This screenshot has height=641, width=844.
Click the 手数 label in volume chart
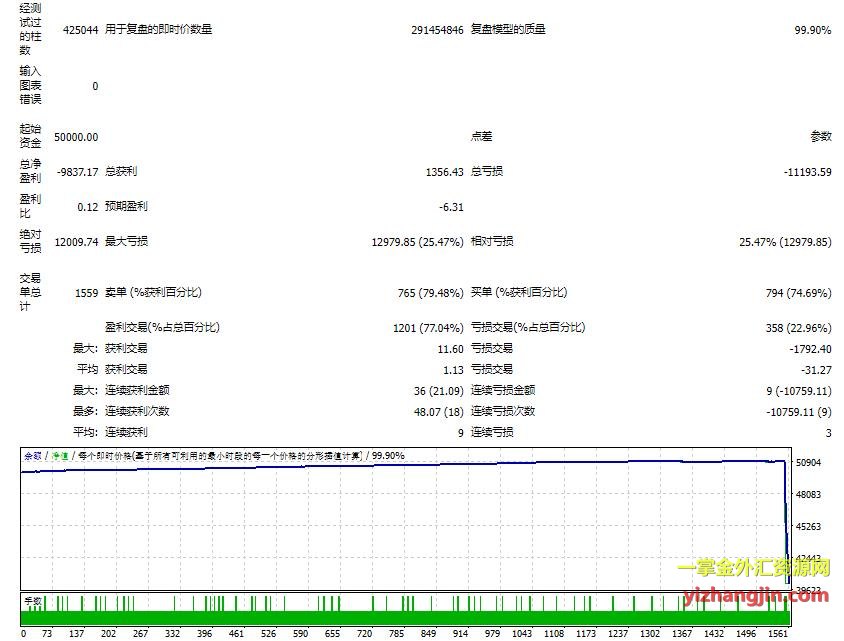coord(33,601)
